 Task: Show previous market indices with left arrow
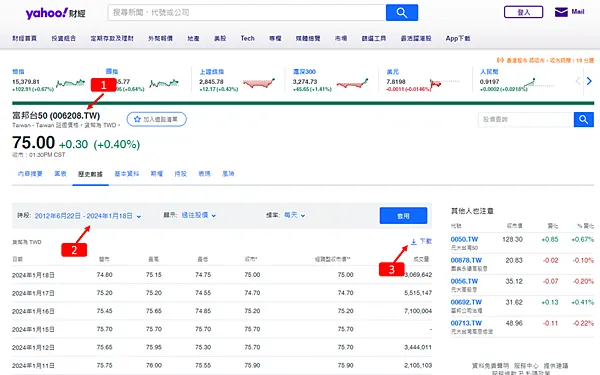click(578, 81)
